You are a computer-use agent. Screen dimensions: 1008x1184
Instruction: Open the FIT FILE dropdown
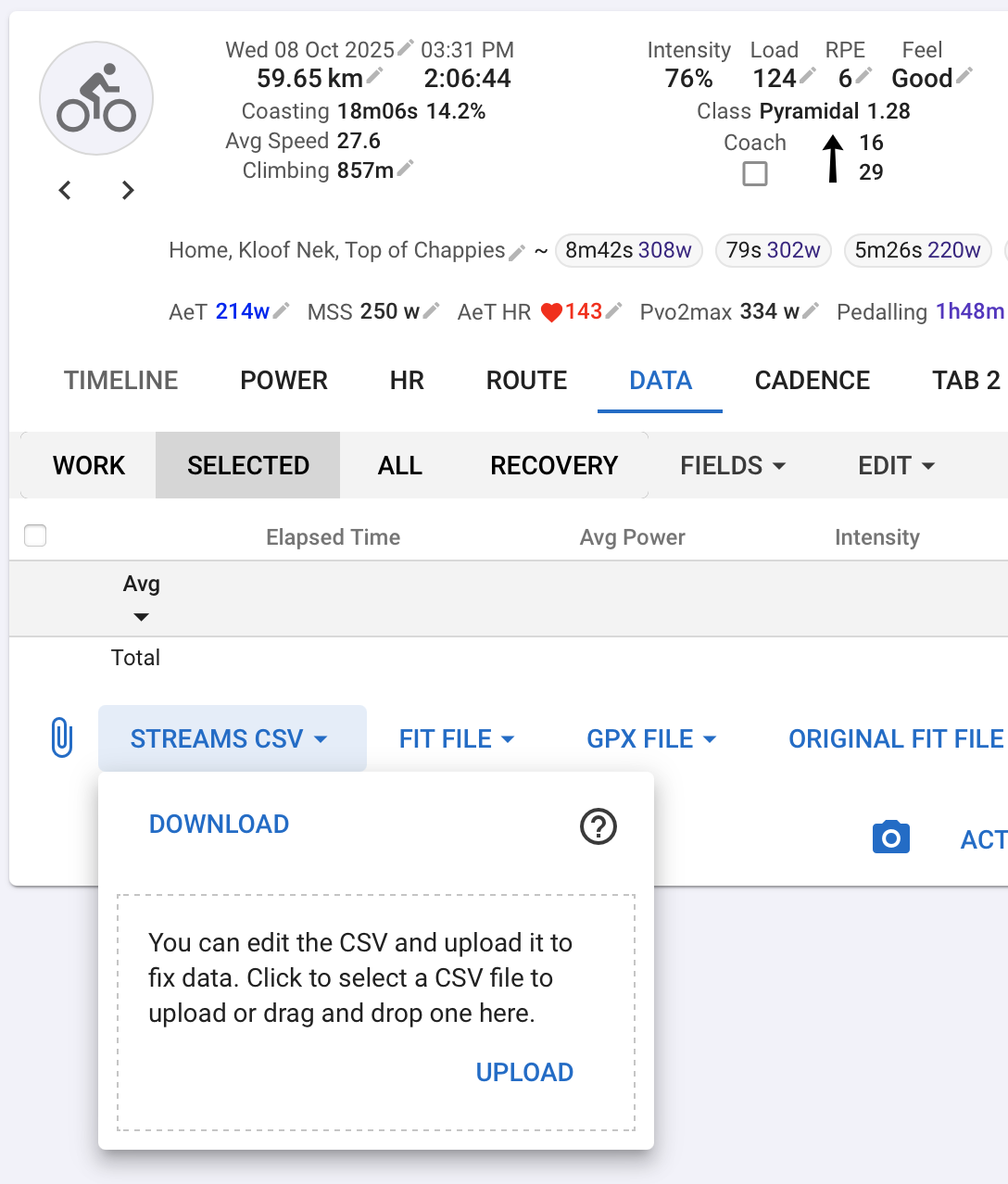coord(457,738)
